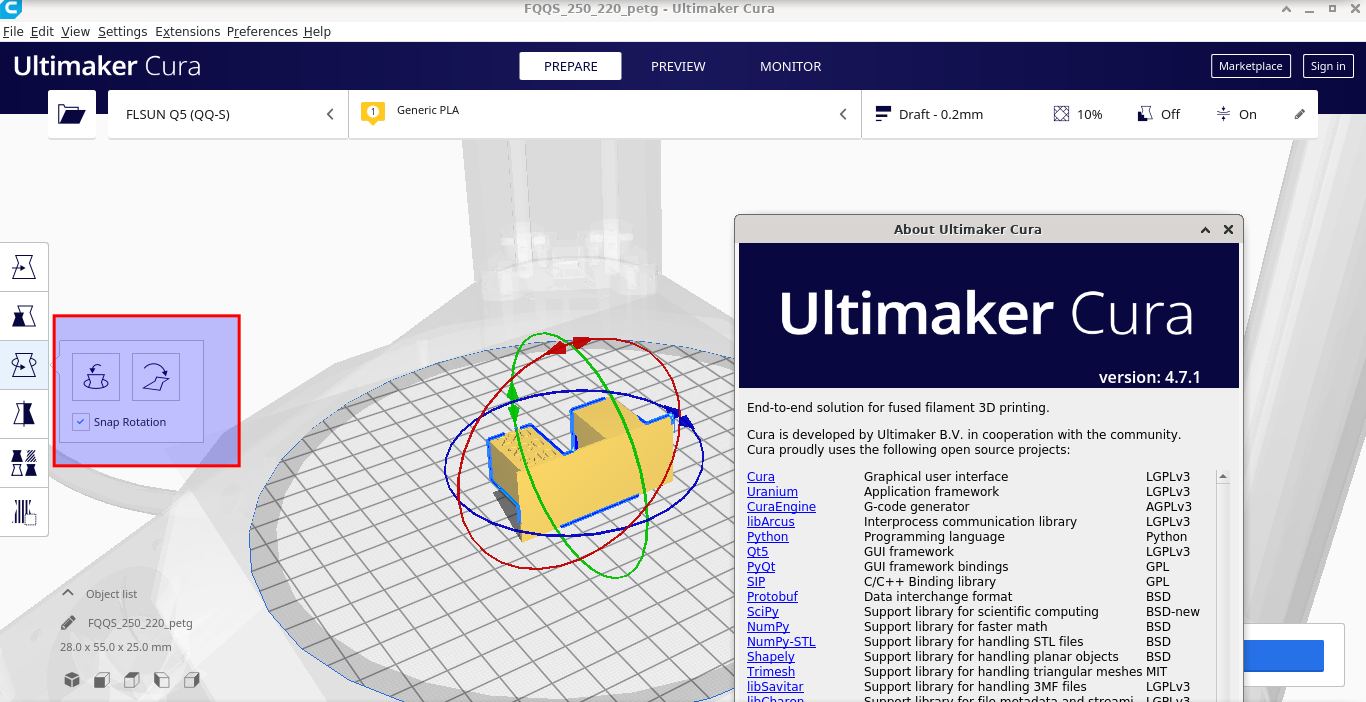
Task: Open the NumPy-STL project link
Action: pos(781,642)
